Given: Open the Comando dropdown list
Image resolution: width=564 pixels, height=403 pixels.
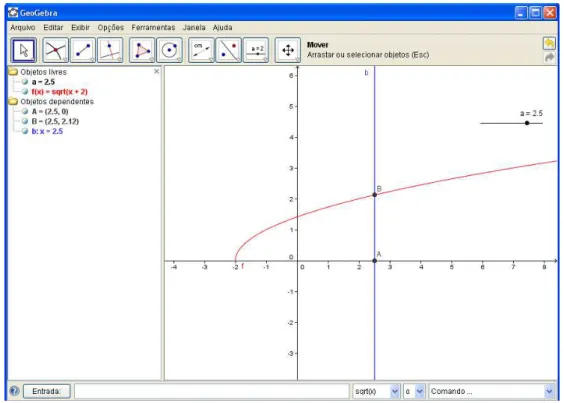Looking at the screenshot, I should click(x=549, y=391).
